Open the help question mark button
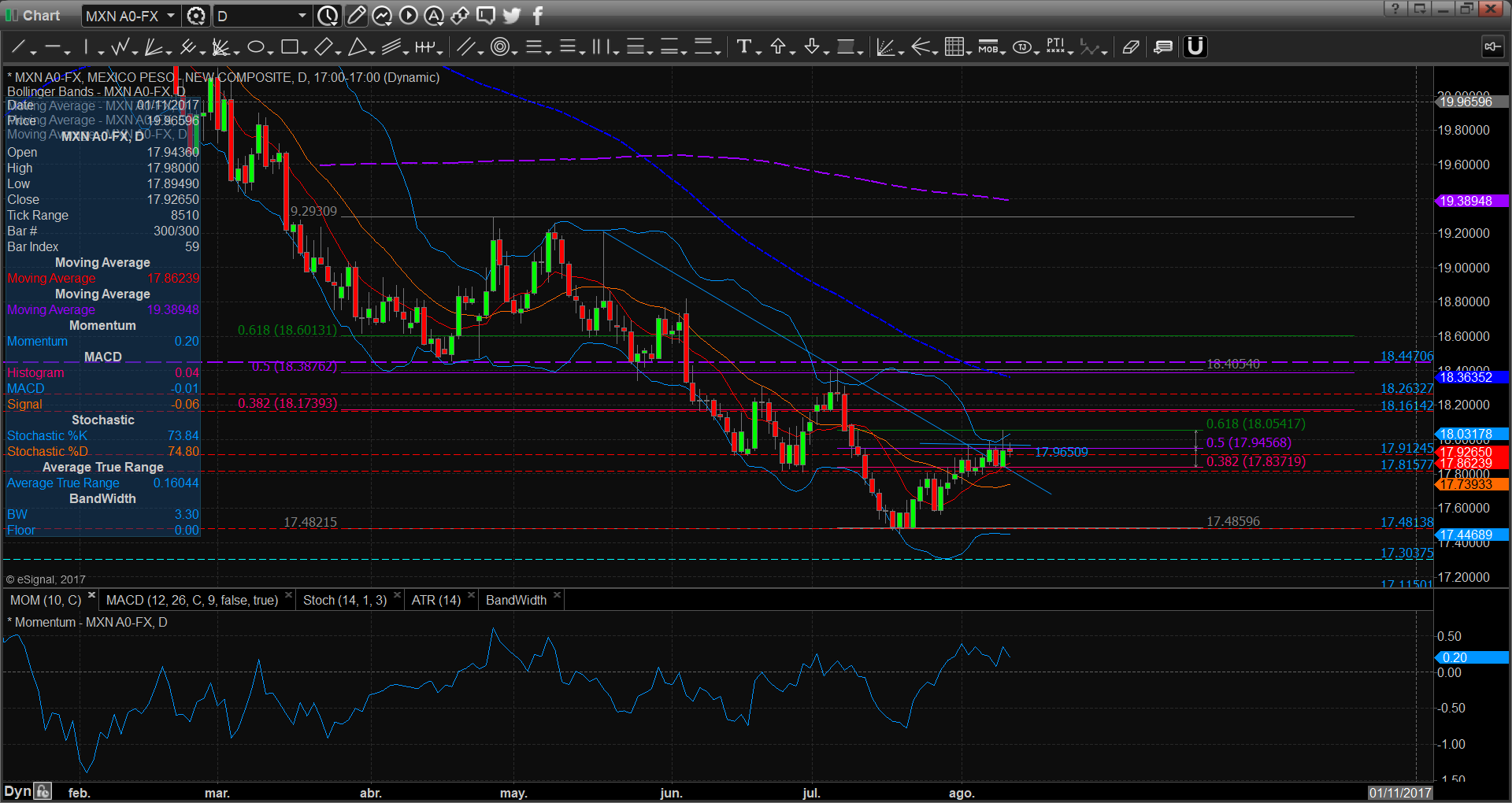The image size is (1512, 803). [1395, 9]
